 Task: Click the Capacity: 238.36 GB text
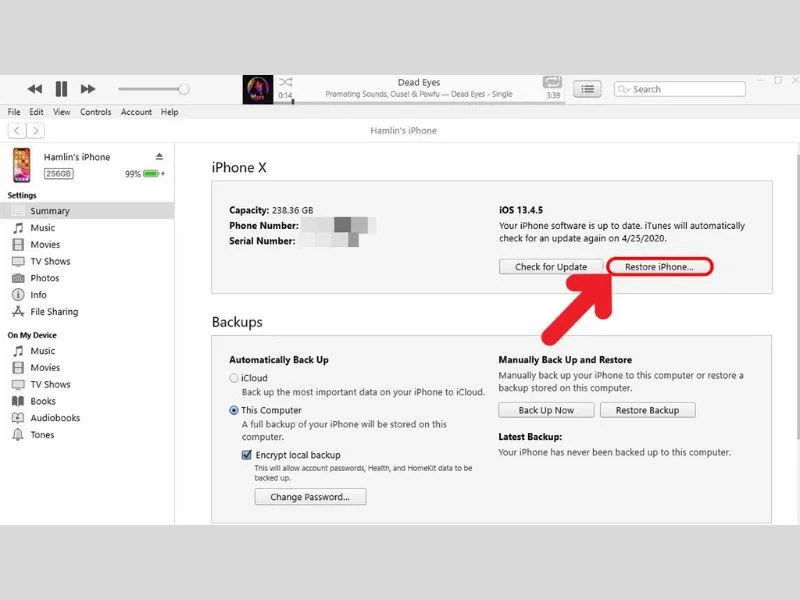click(271, 210)
